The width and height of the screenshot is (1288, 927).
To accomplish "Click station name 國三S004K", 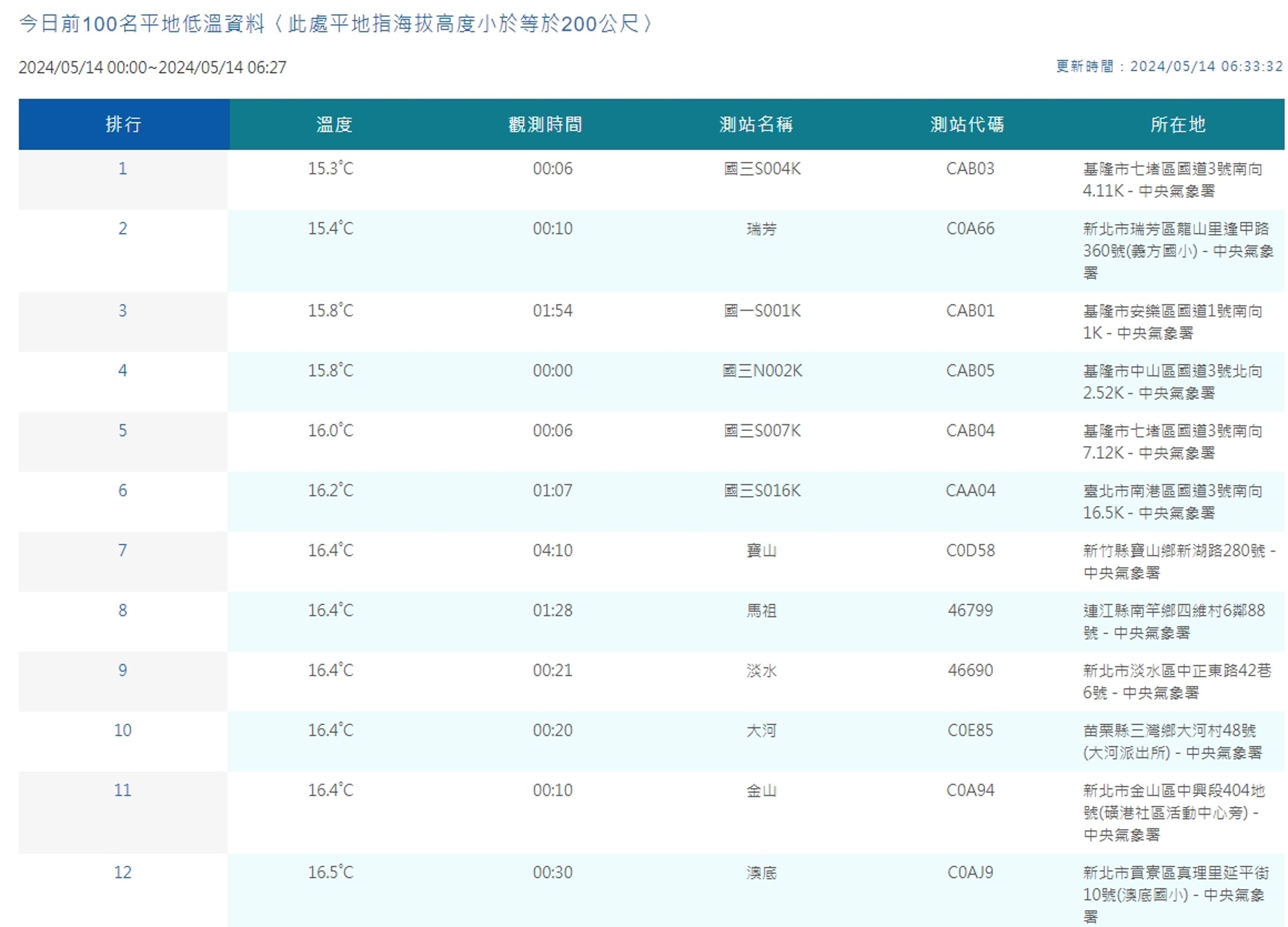I will click(762, 169).
